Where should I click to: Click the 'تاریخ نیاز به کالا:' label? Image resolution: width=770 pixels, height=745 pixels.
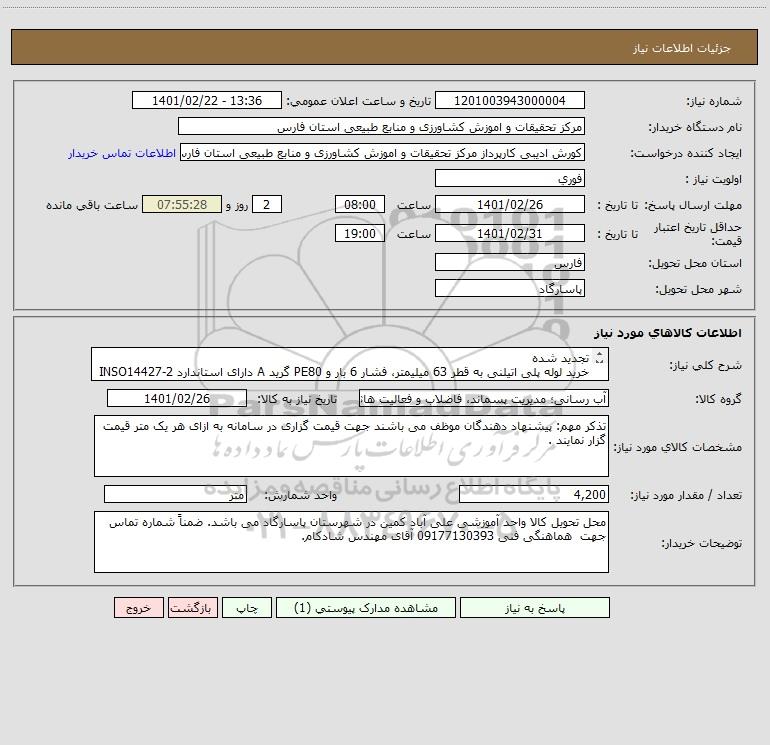(x=298, y=399)
